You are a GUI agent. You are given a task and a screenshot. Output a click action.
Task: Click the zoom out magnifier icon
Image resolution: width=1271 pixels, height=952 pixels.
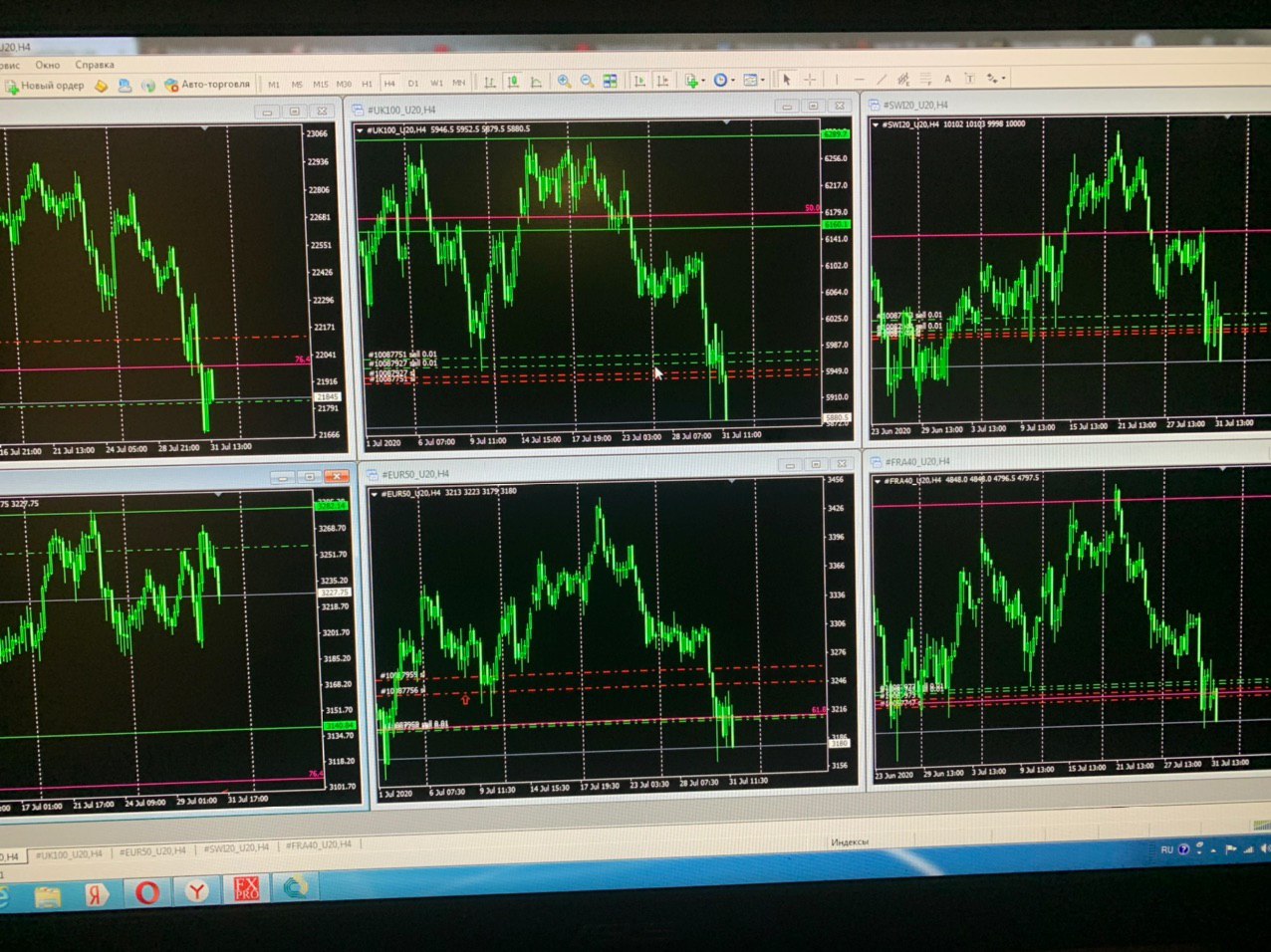[x=587, y=81]
